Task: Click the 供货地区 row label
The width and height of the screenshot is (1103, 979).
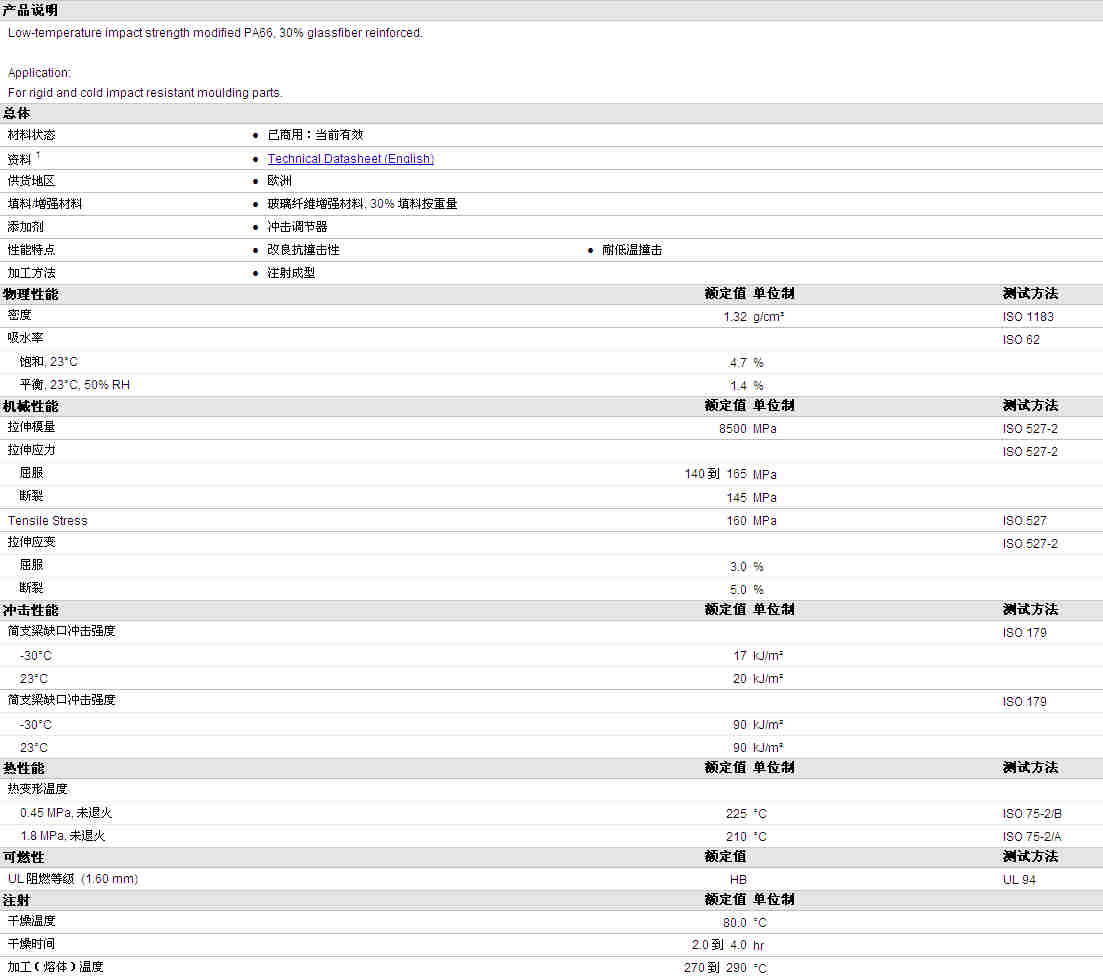Action: [x=32, y=181]
